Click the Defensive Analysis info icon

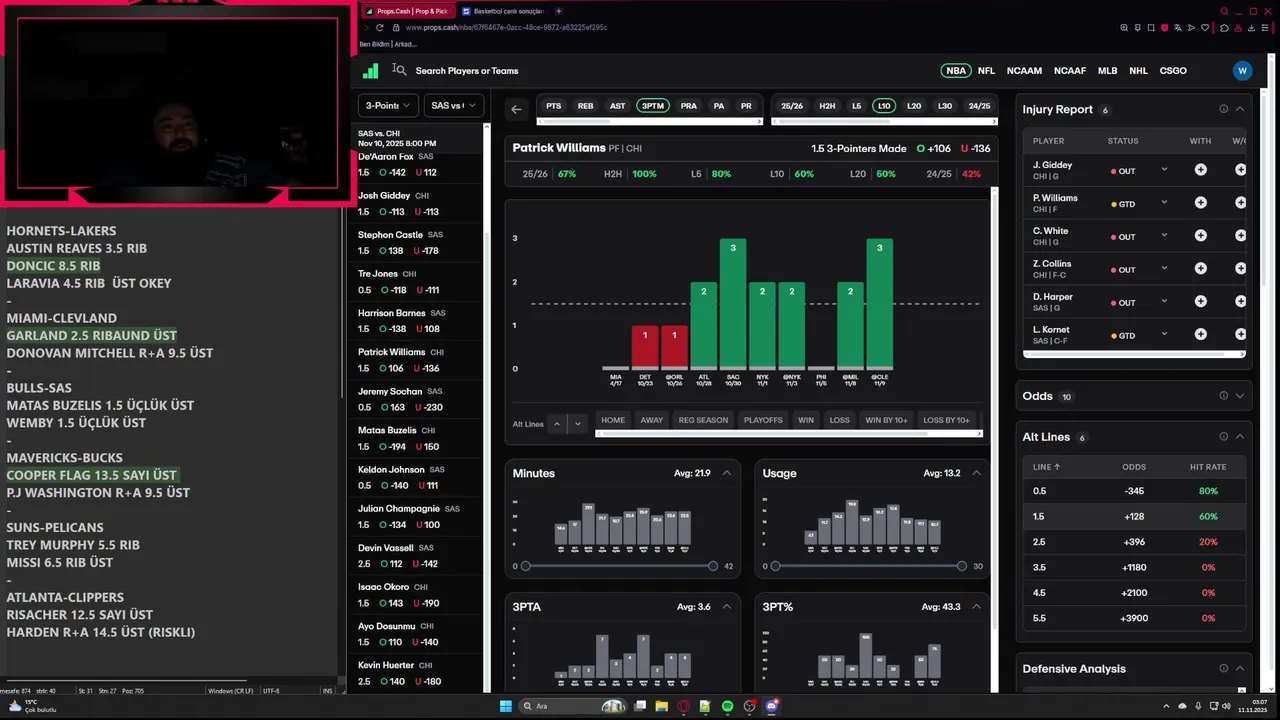(x=1223, y=669)
